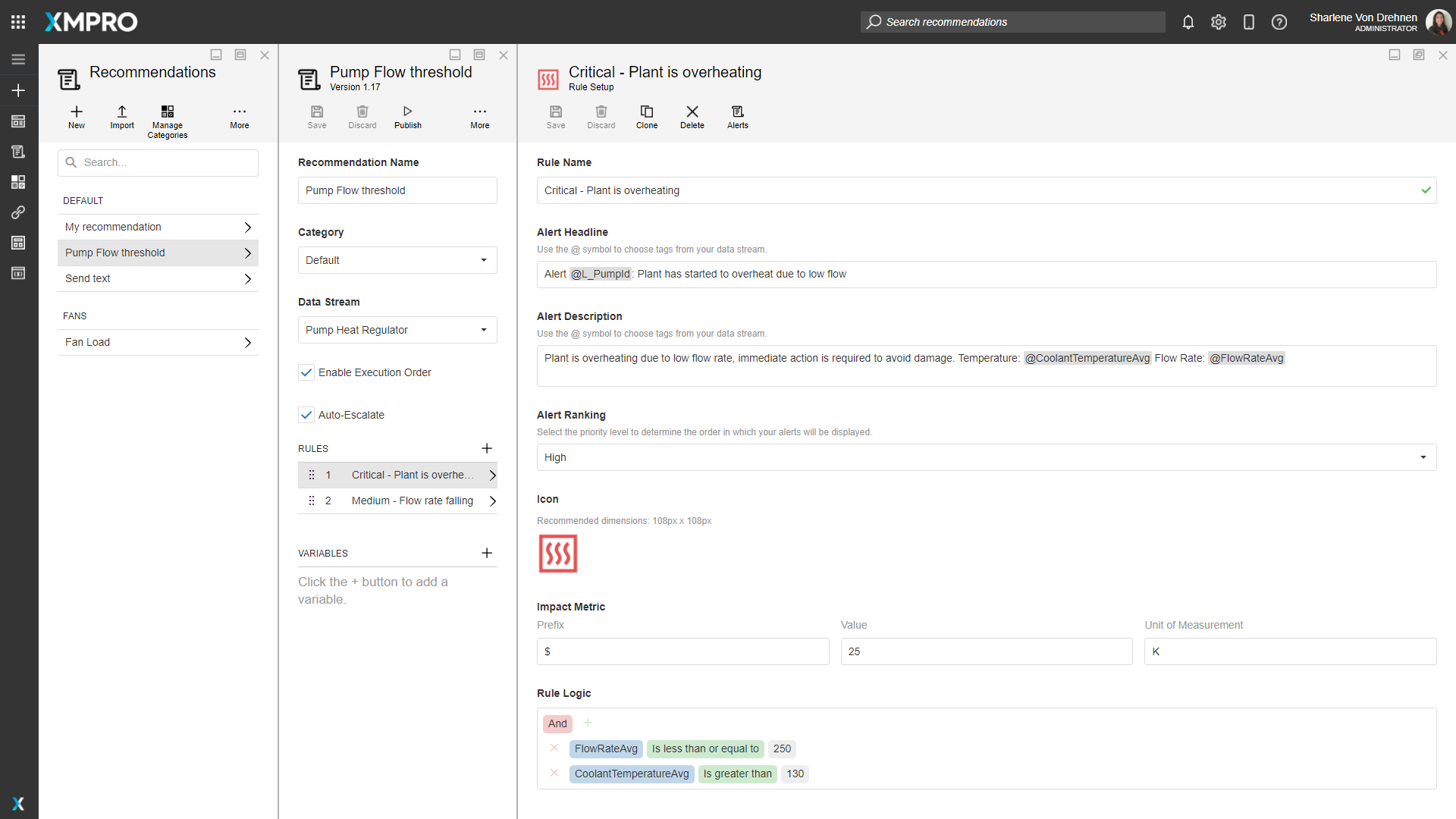This screenshot has width=1456, height=819.
Task: Remove the CoolantTemperatureAvg condition
Action: click(554, 773)
